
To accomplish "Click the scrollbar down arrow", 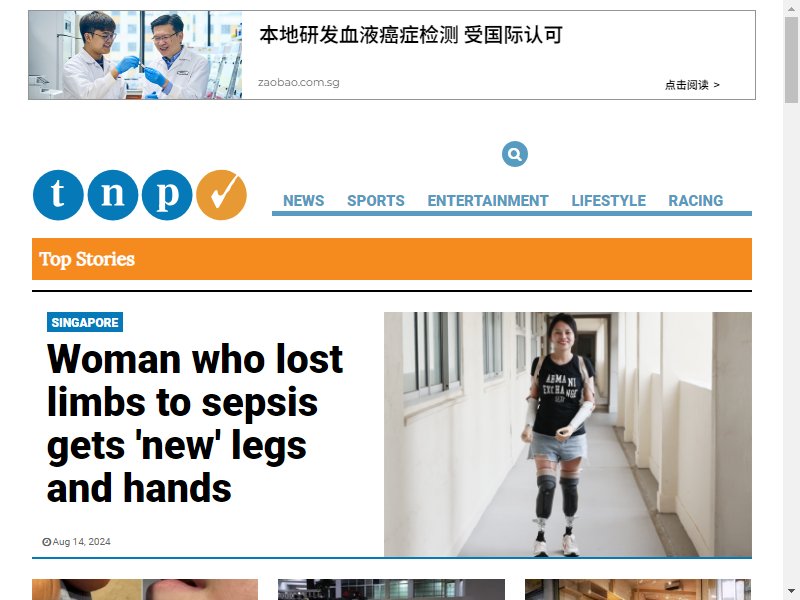I will pyautogui.click(x=792, y=592).
